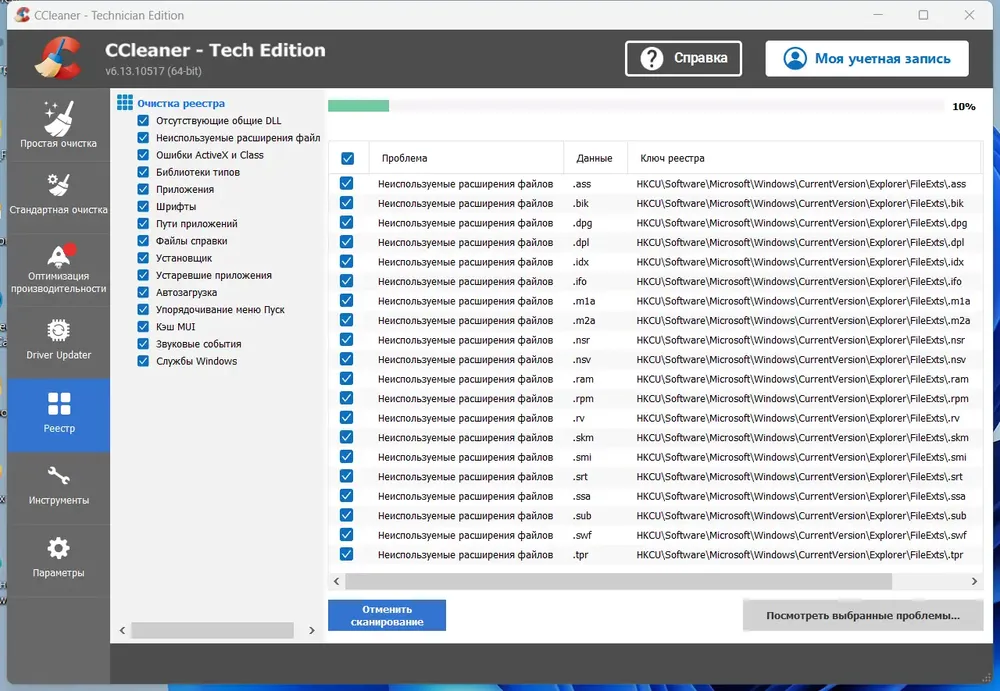Open the Driver Updater section
Screen dimensions: 1000x691
(59, 342)
